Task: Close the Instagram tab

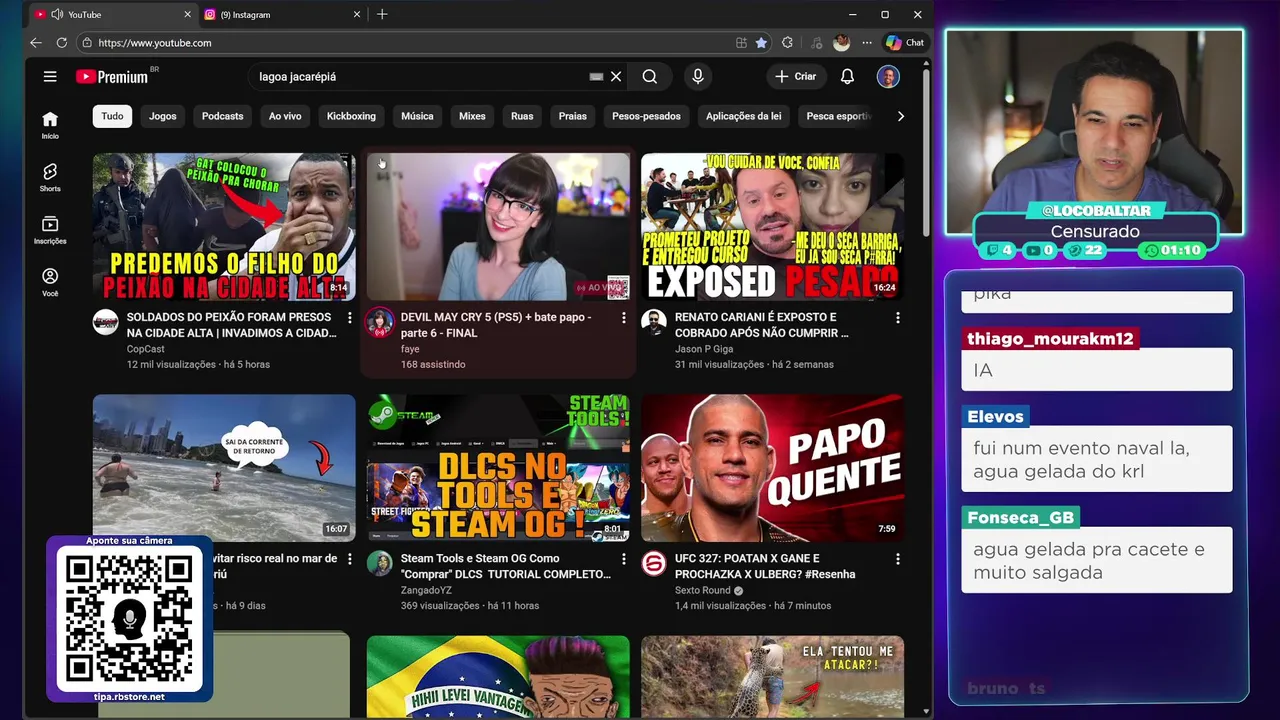Action: (x=357, y=15)
